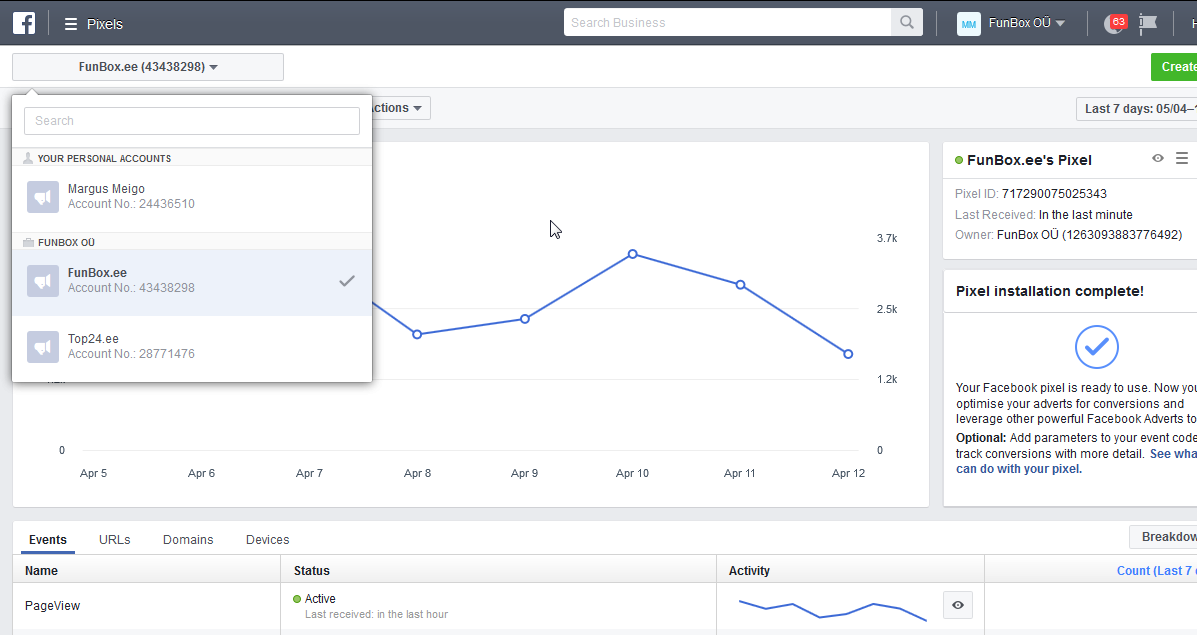Click the search magnifier button

pos(906,22)
